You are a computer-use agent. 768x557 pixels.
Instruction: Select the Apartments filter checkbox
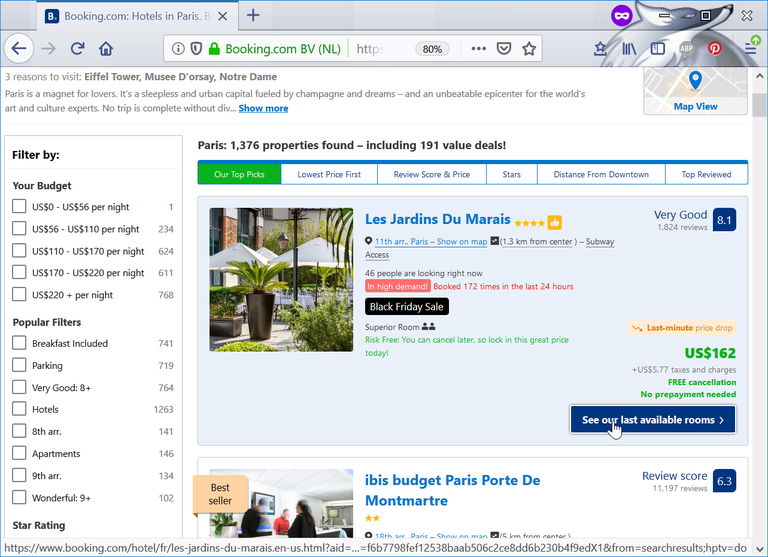coord(19,453)
